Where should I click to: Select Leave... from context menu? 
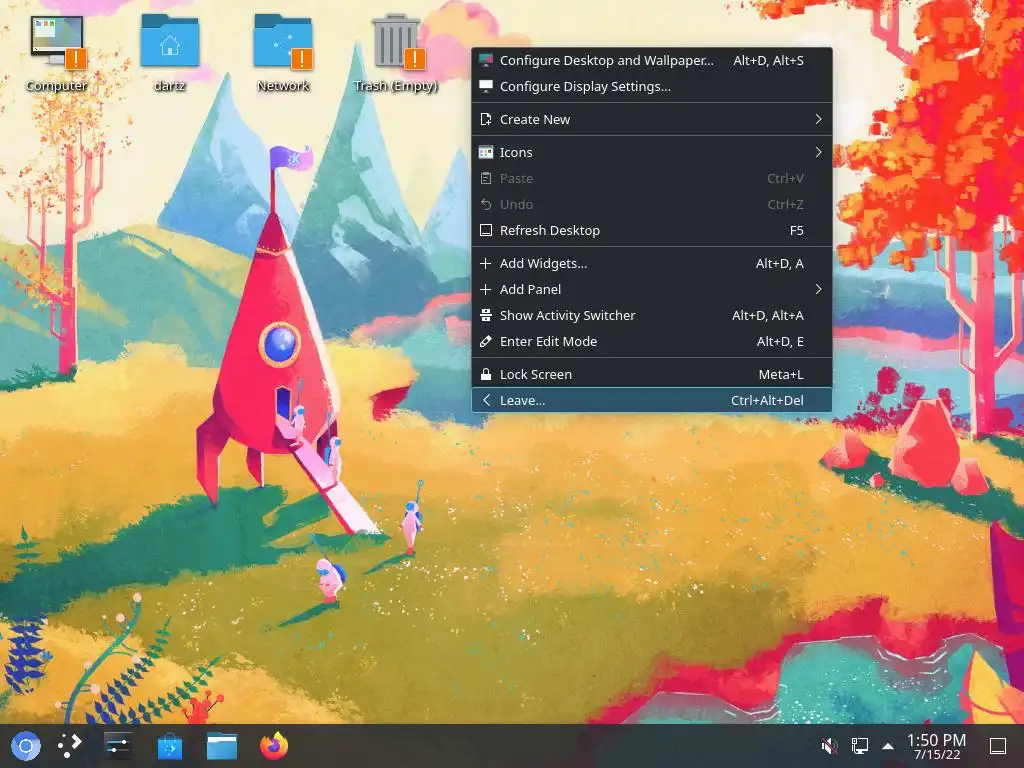tap(651, 400)
